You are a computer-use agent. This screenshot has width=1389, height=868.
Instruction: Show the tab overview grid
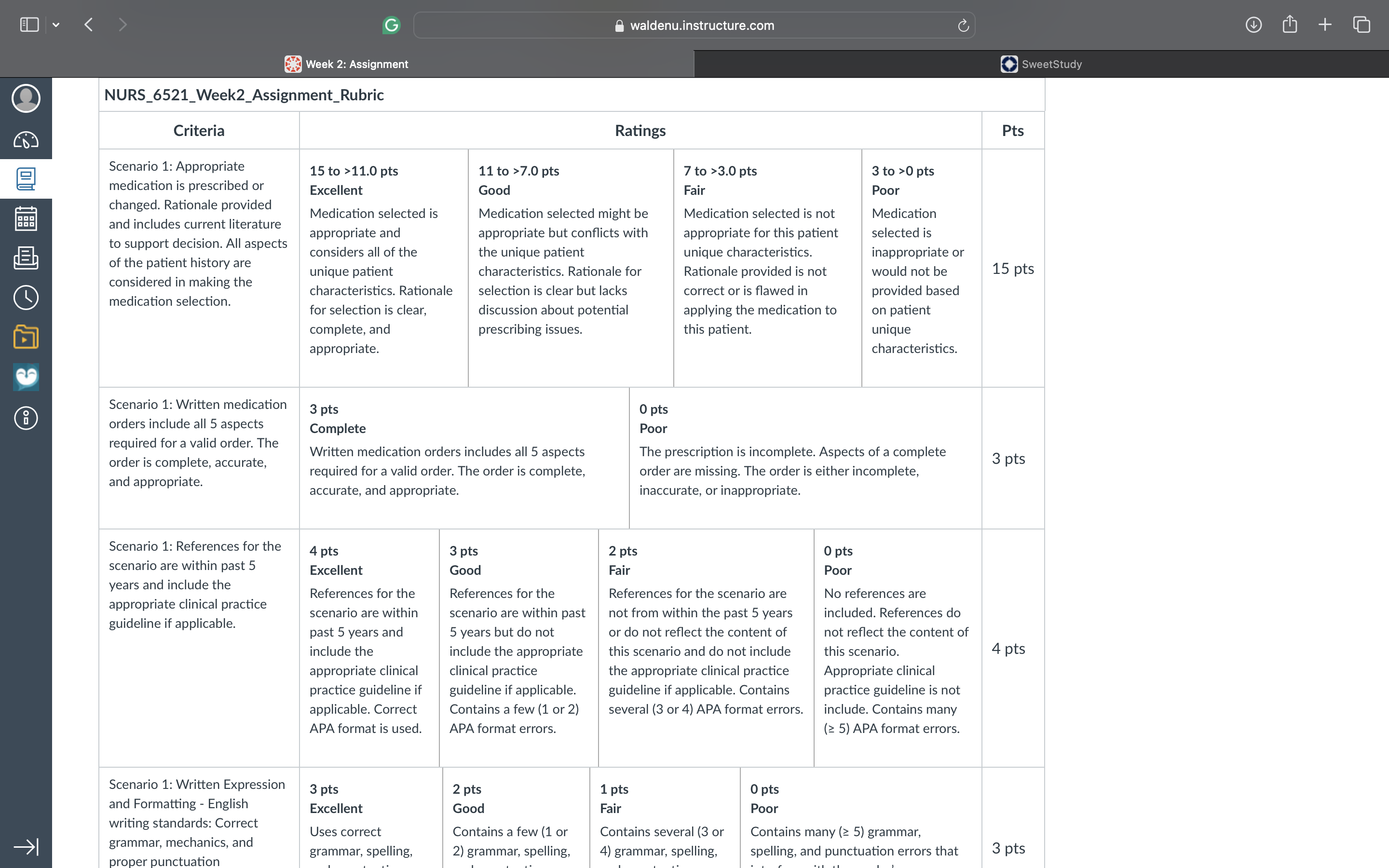1362,25
